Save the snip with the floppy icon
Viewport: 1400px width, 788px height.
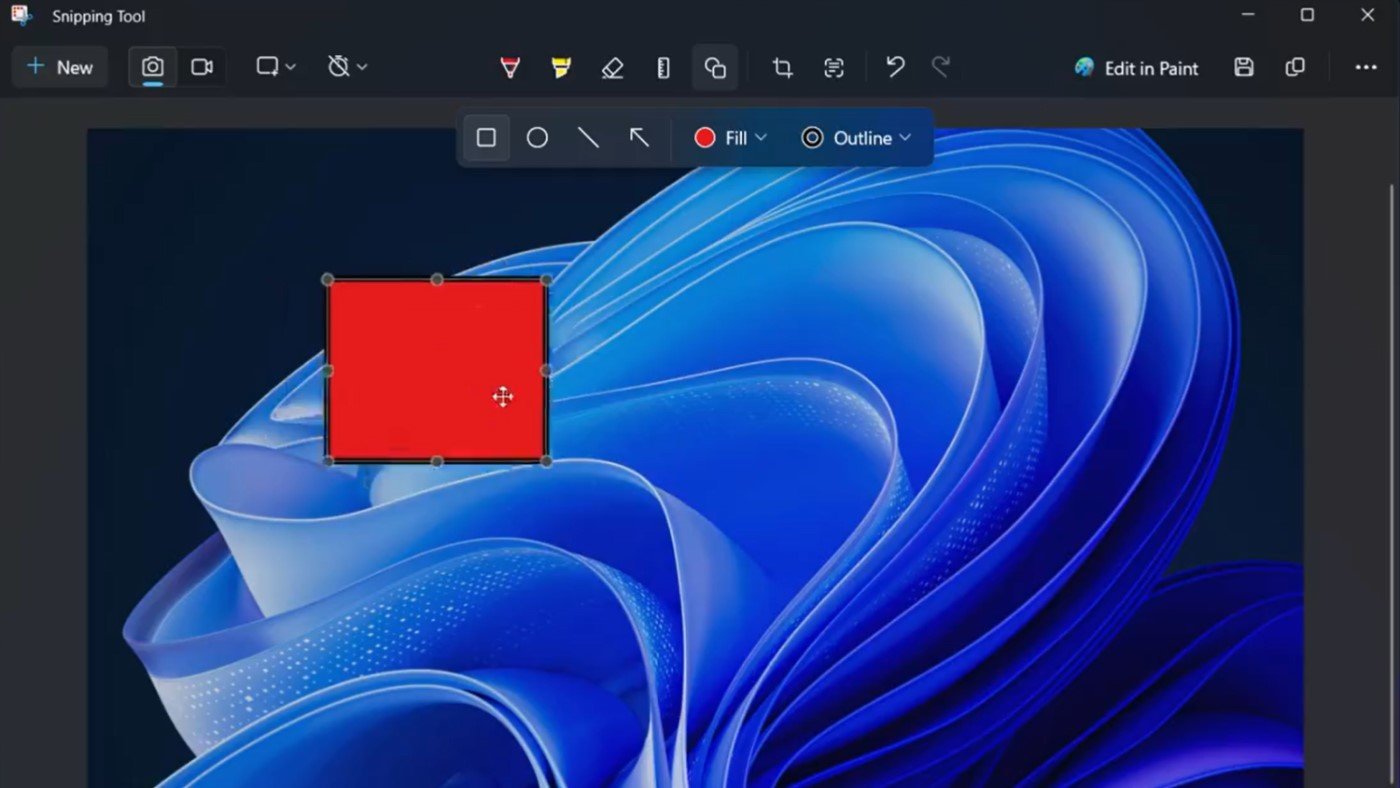[1244, 67]
